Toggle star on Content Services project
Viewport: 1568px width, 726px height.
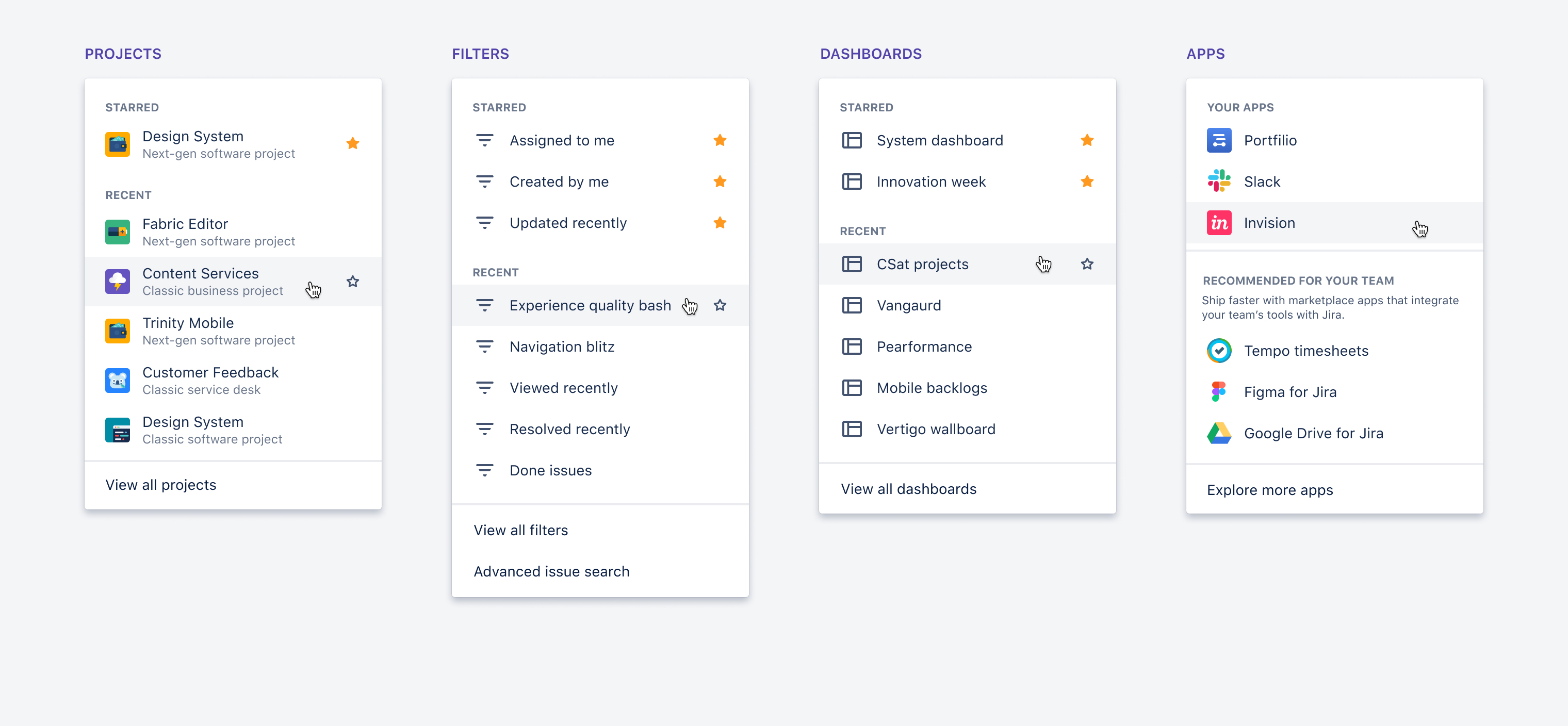pos(354,281)
